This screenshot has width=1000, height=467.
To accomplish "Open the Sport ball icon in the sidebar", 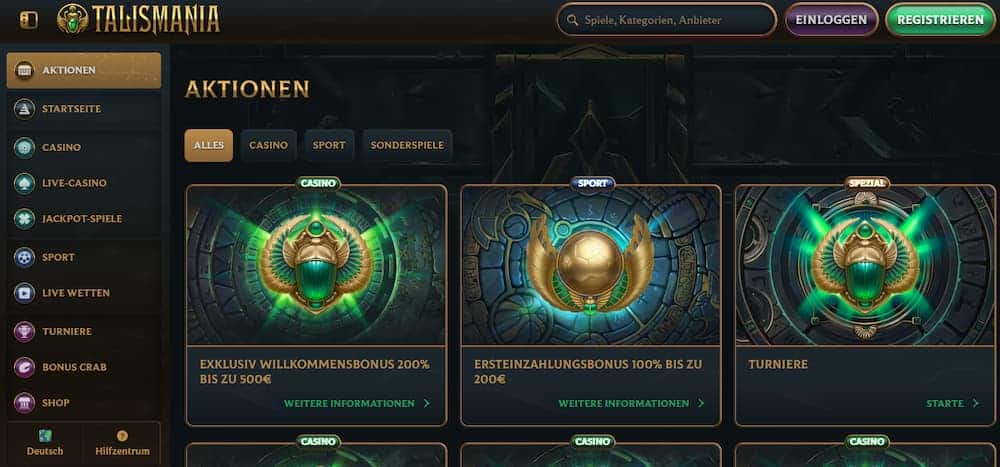I will click(x=24, y=257).
